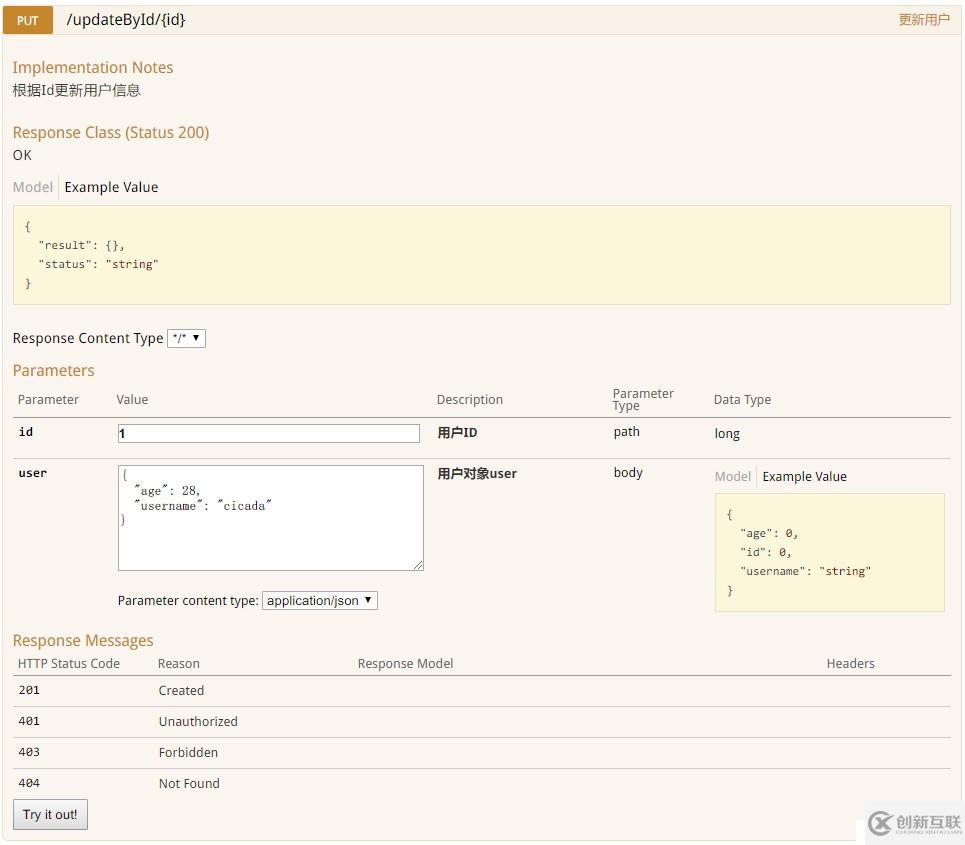Select the 401 status code cell
965x845 pixels.
[29, 721]
